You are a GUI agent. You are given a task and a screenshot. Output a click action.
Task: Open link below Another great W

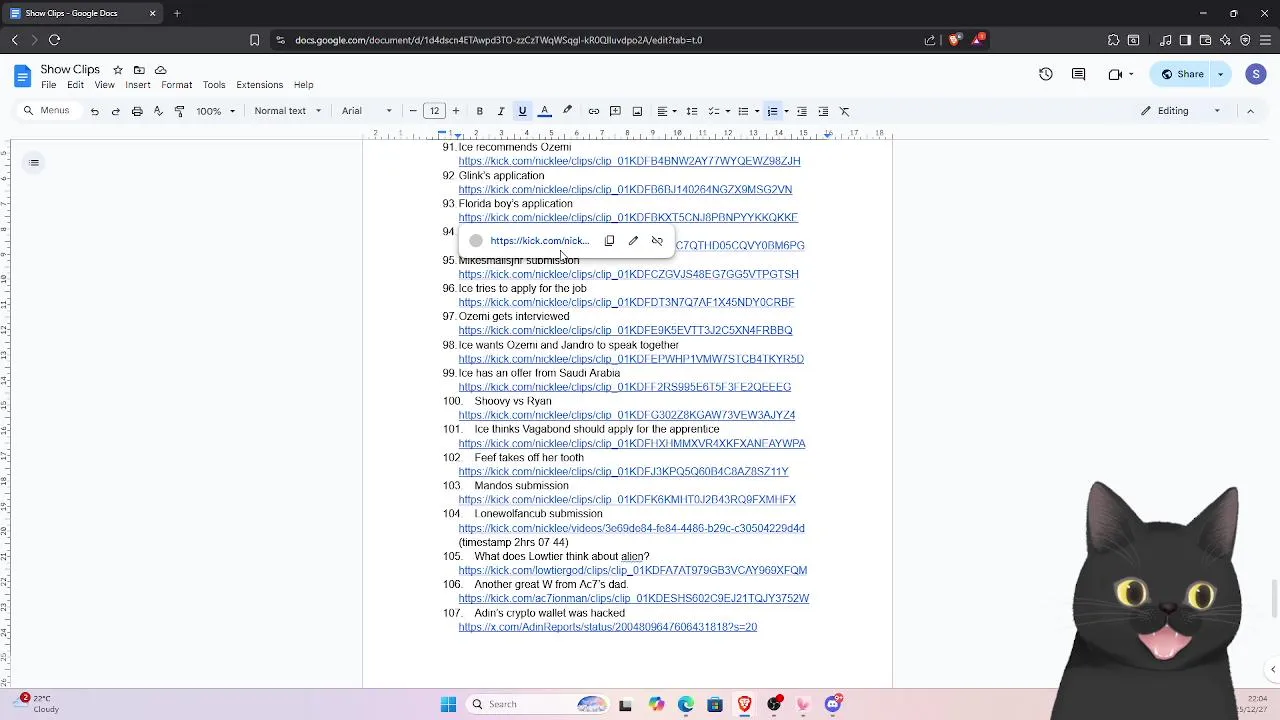(633, 598)
